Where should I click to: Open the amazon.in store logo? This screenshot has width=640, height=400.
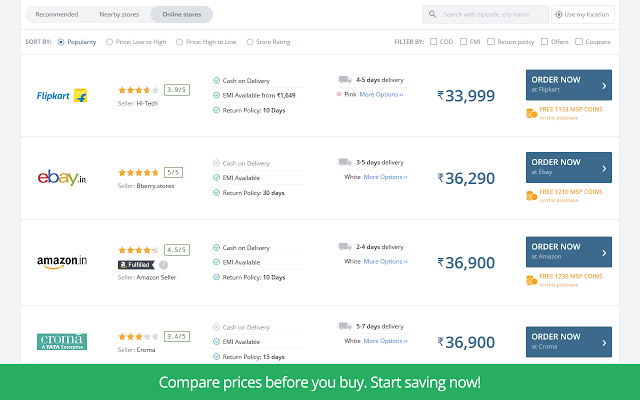(62, 262)
